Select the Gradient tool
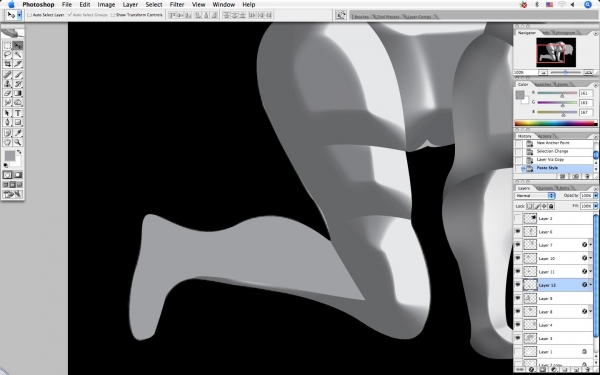 [18, 93]
